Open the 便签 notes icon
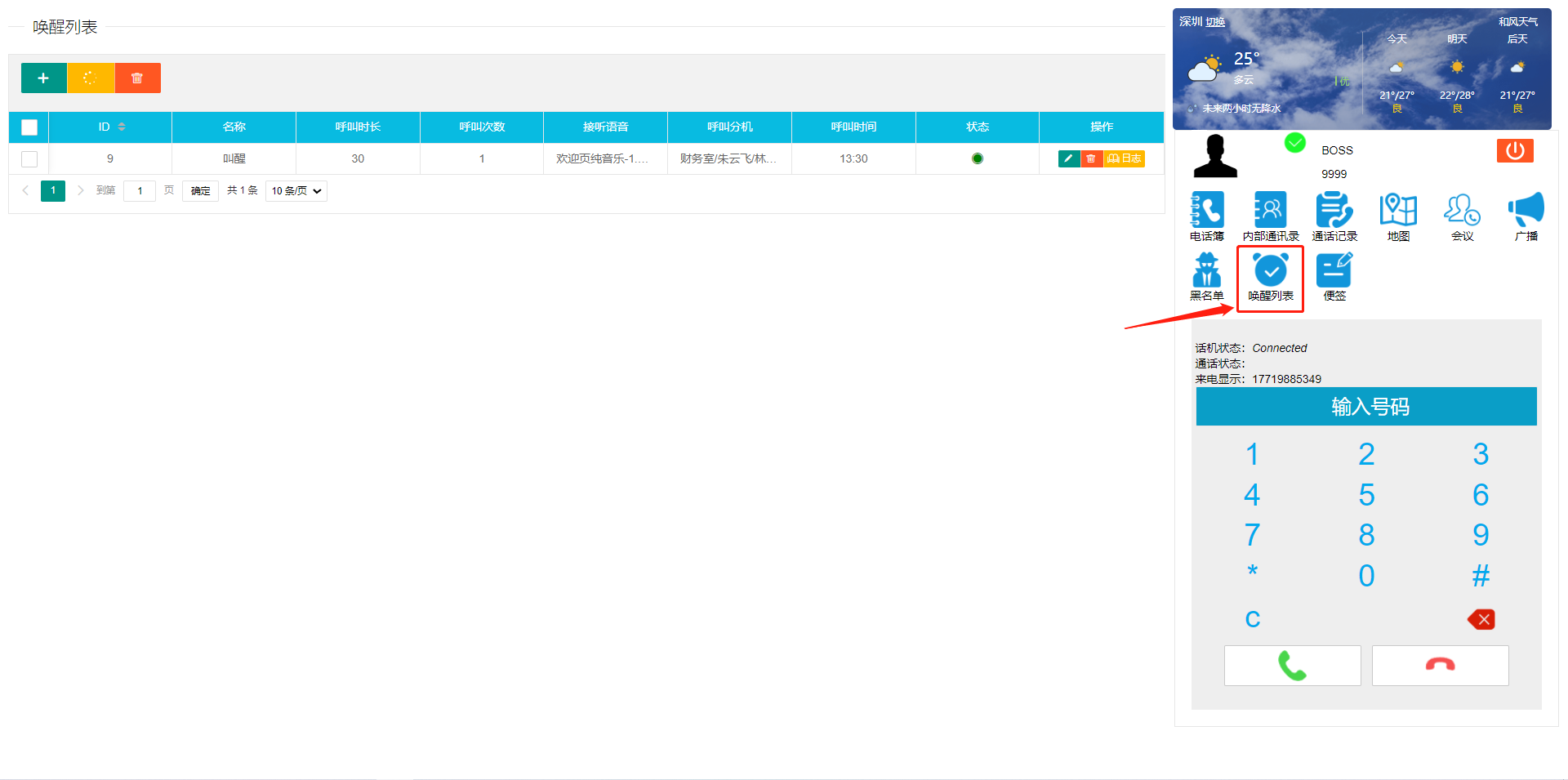Image resolution: width=1568 pixels, height=780 pixels. (1334, 270)
